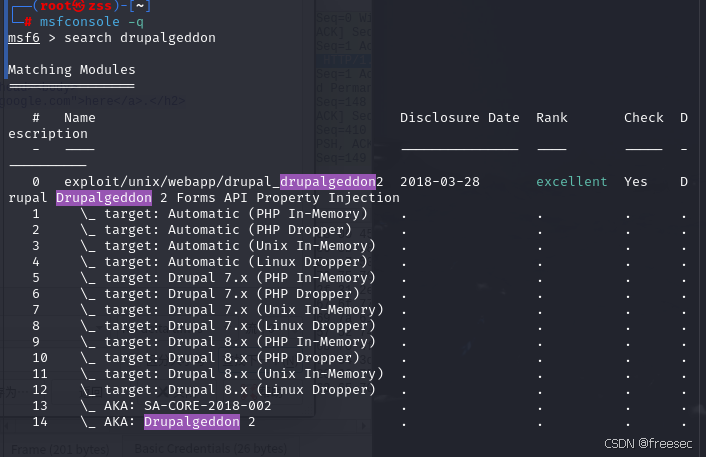Click the underlined 'msf6' prompt
706x457 pixels.
coord(24,38)
